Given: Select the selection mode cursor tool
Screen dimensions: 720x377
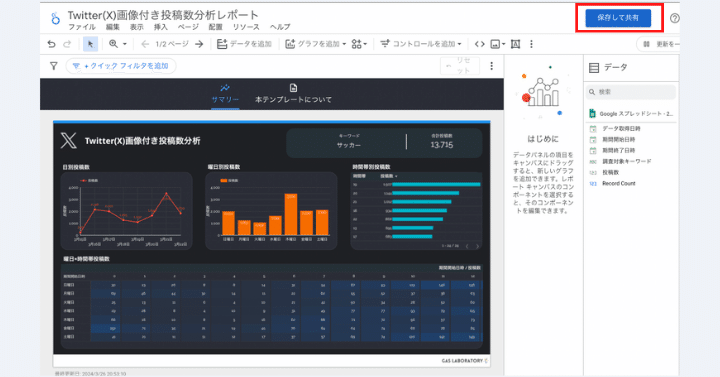Looking at the screenshot, I should pyautogui.click(x=90, y=44).
